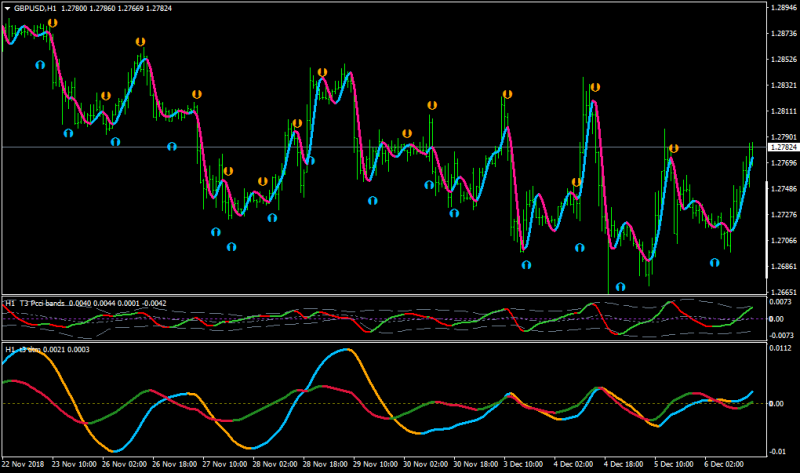This screenshot has width=800, height=473.
Task: Click price axis label 1.27696
Action: coord(784,163)
